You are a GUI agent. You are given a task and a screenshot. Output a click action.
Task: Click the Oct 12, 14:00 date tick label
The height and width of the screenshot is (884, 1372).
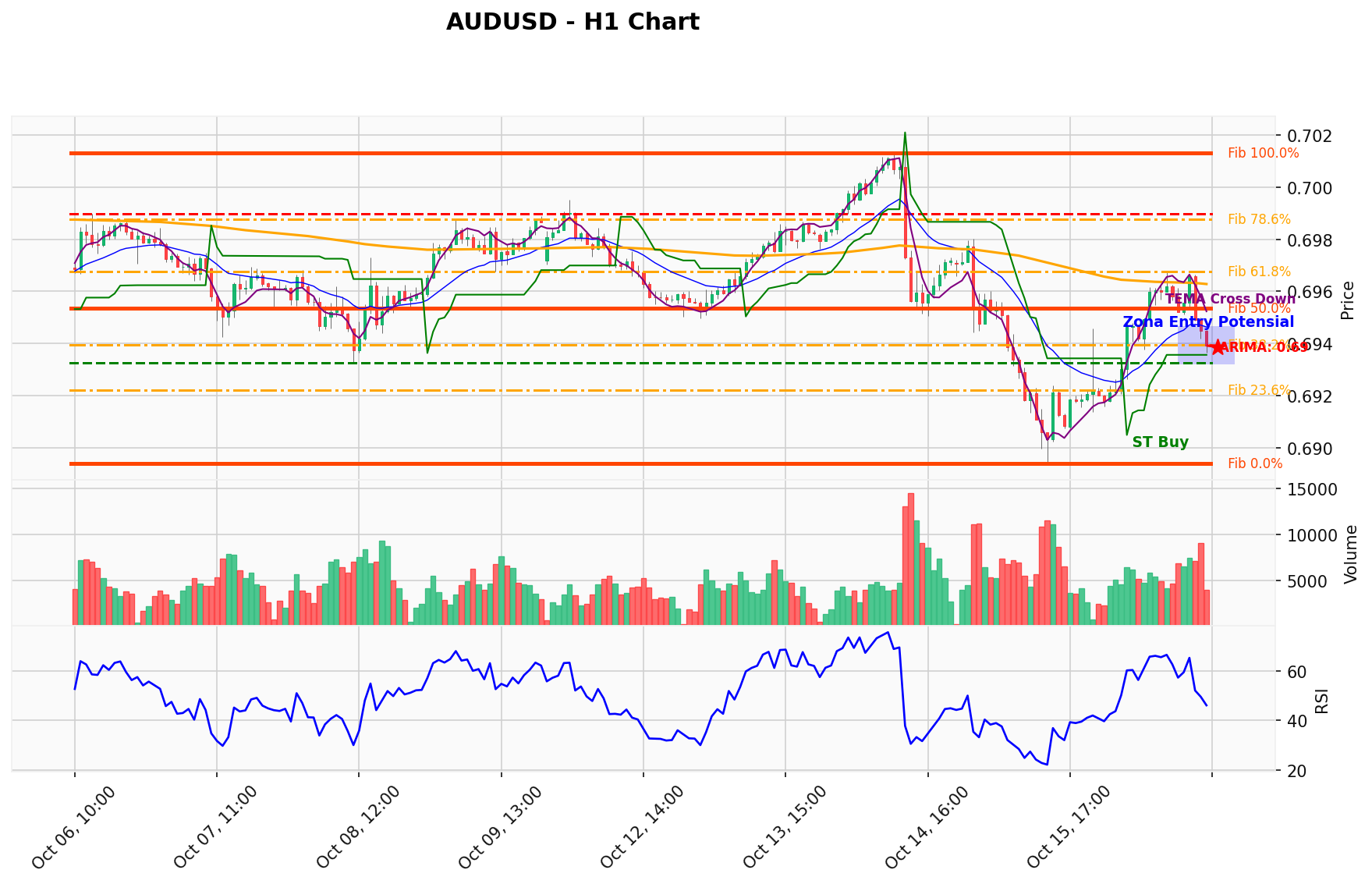(x=643, y=827)
